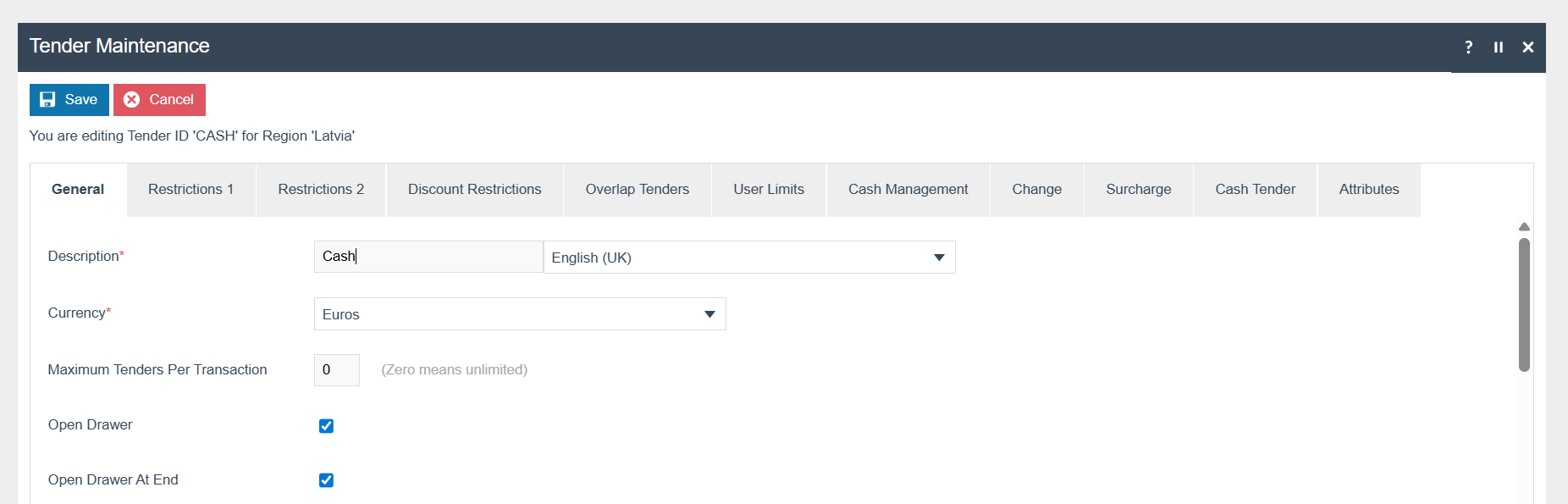Go to the Overlap Tenders tab

pyautogui.click(x=637, y=190)
